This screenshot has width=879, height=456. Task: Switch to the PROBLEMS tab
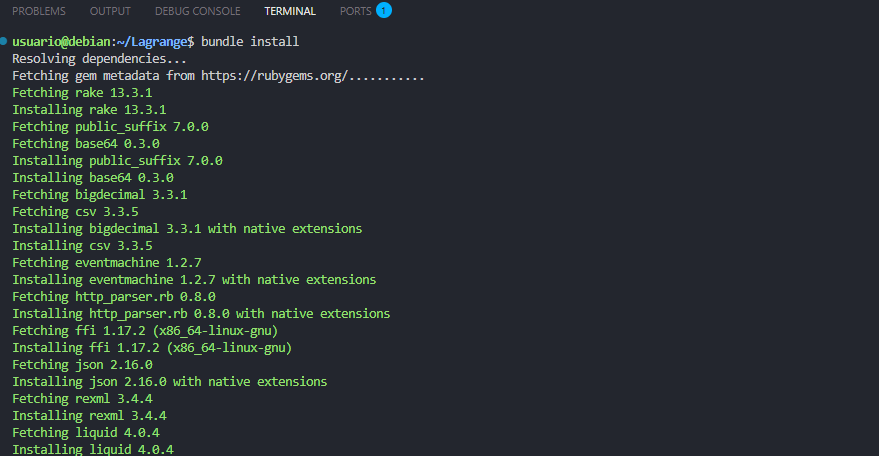click(x=39, y=12)
